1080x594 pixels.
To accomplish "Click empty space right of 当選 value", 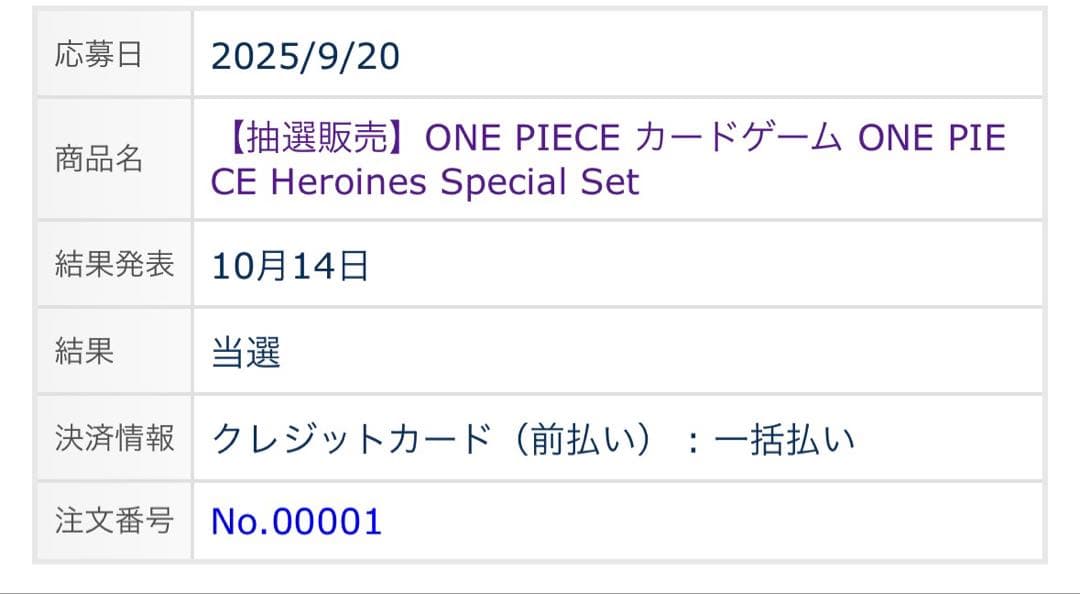I will click(650, 352).
